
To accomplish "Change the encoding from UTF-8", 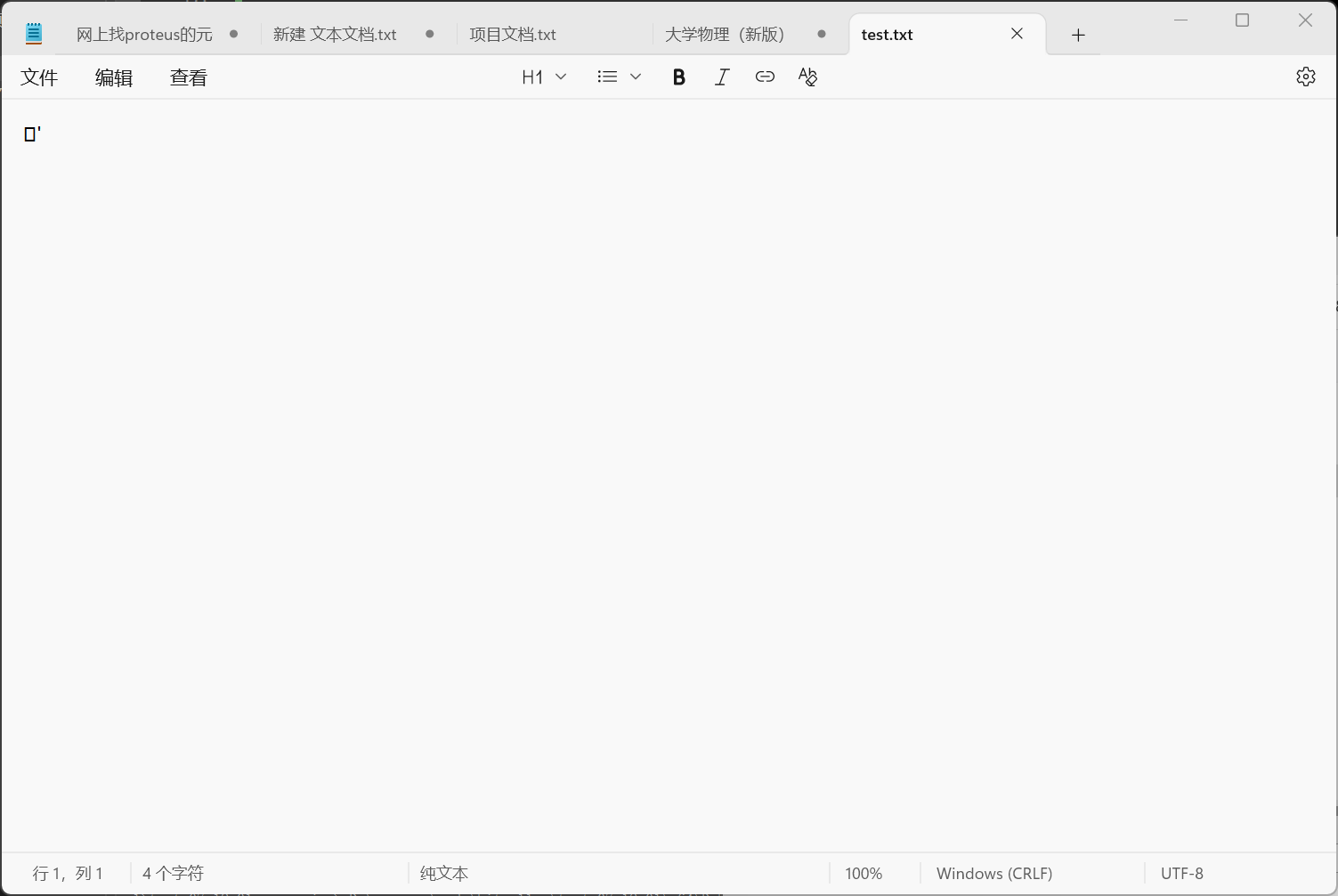I will point(1181,873).
